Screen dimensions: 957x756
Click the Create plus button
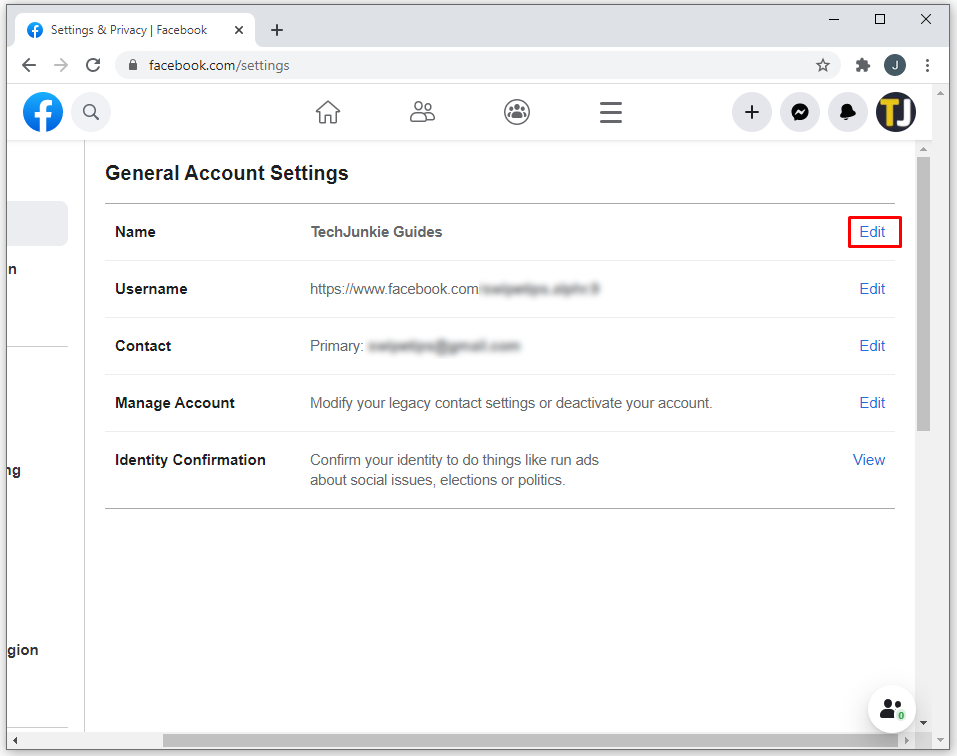click(752, 112)
